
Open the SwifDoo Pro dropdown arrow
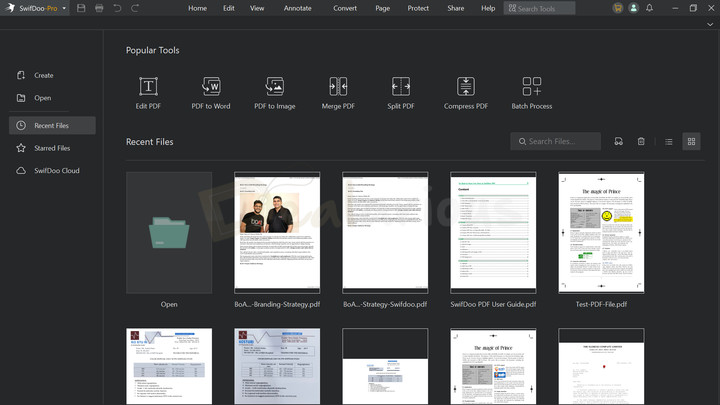[64, 8]
